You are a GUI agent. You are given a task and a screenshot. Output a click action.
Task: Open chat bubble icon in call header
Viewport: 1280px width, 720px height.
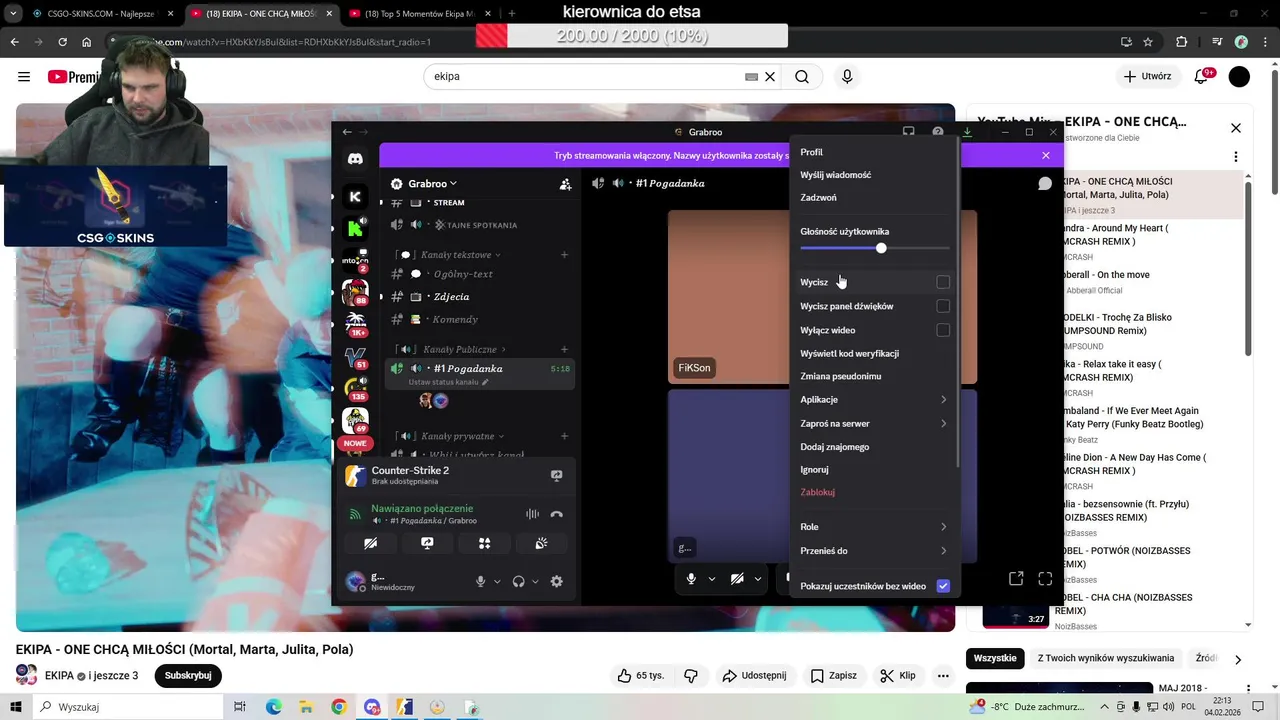pyautogui.click(x=1045, y=183)
